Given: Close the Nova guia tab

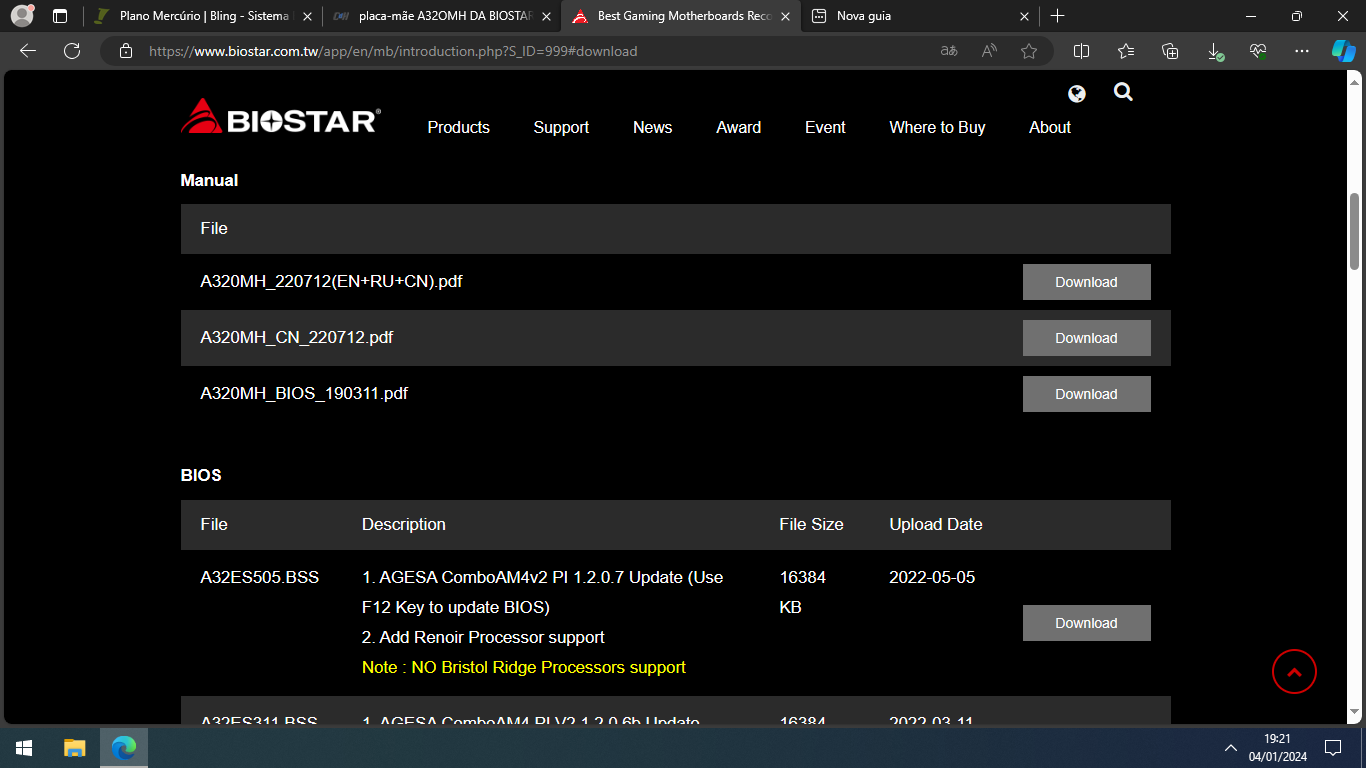Looking at the screenshot, I should (1024, 16).
